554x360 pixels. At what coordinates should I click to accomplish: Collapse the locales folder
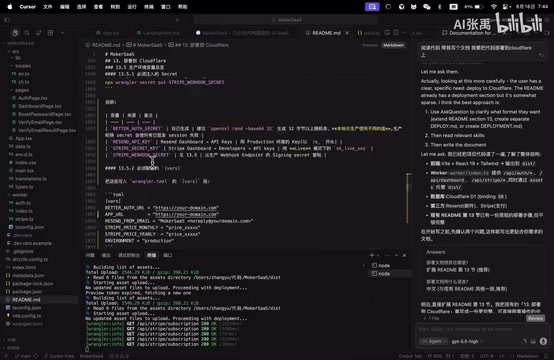(x=23, y=66)
